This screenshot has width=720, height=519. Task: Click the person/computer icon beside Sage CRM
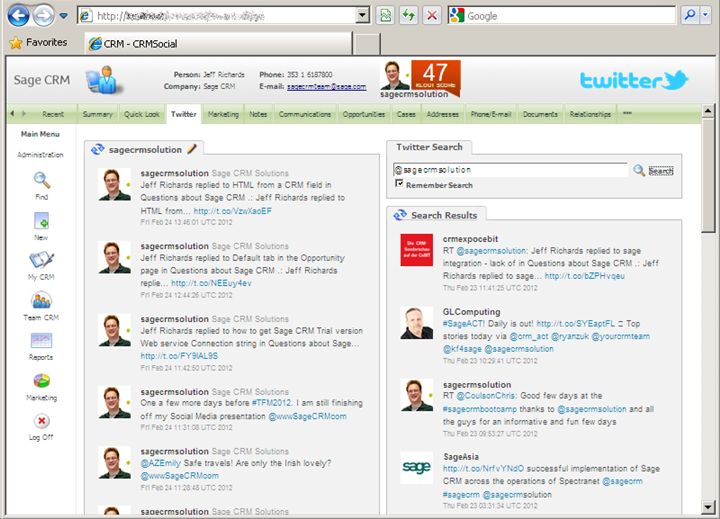pyautogui.click(x=104, y=80)
